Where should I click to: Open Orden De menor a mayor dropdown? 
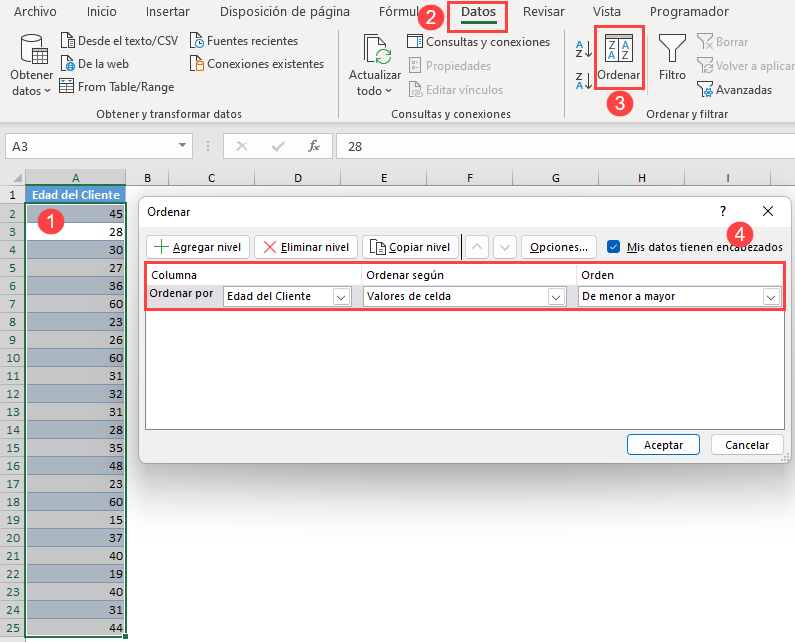[x=771, y=297]
